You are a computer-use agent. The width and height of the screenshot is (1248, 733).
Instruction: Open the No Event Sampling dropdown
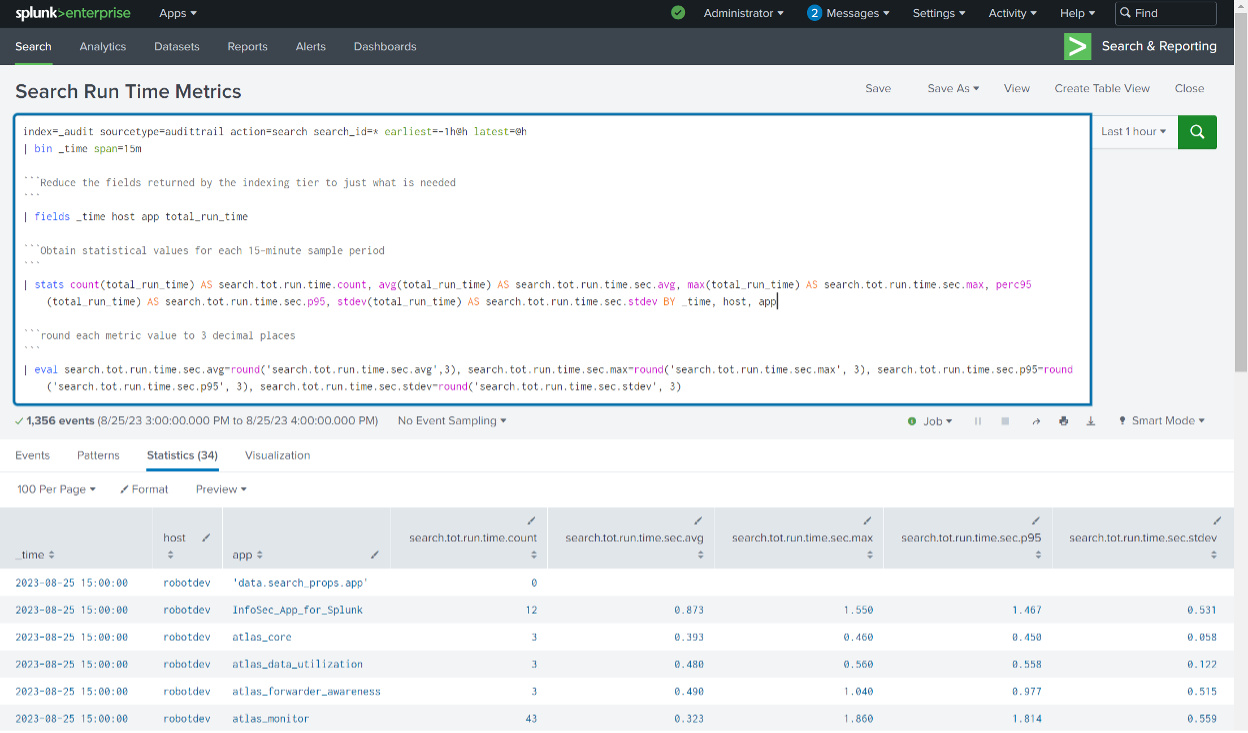[452, 421]
